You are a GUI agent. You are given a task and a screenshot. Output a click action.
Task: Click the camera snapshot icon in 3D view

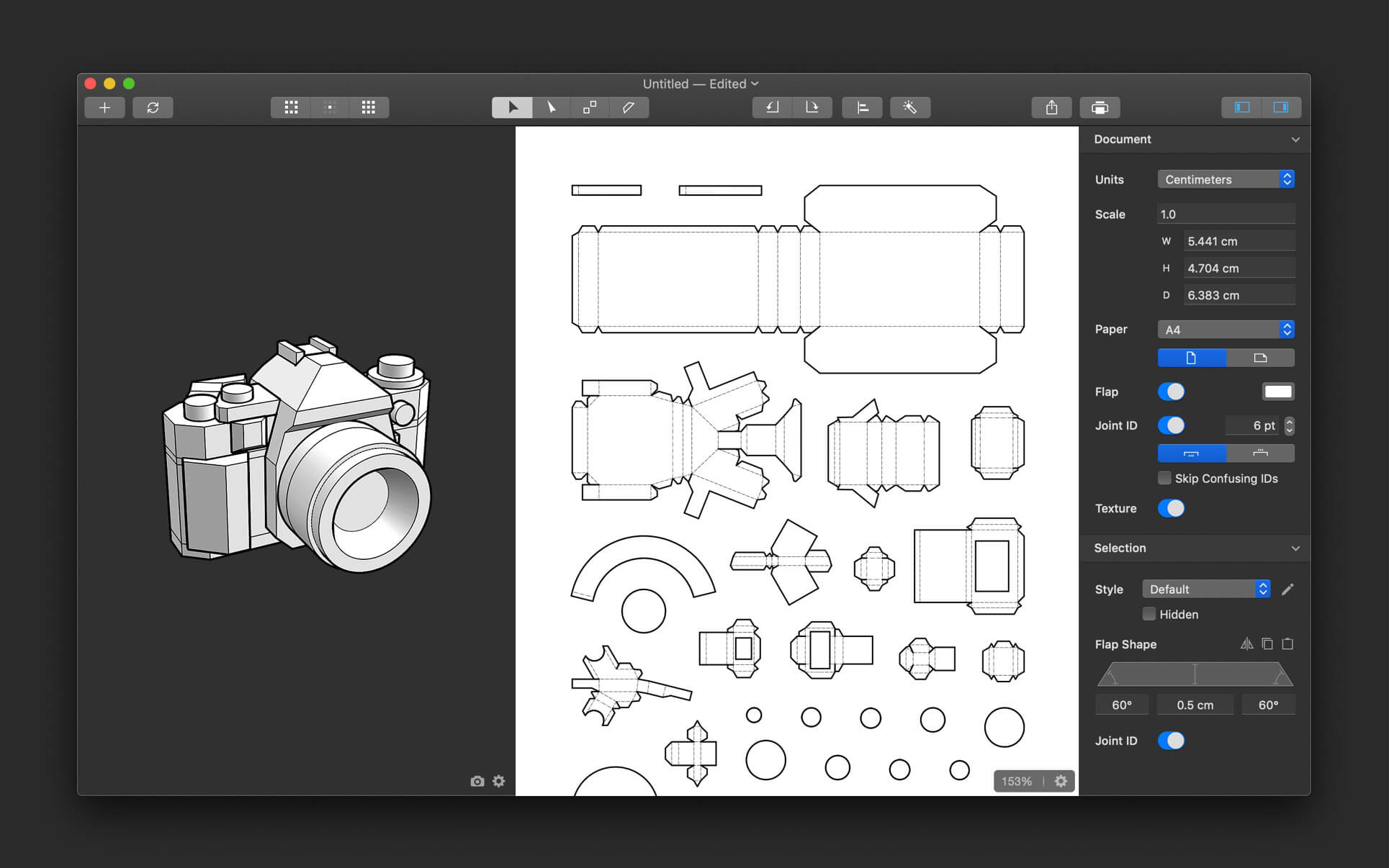pos(477,781)
